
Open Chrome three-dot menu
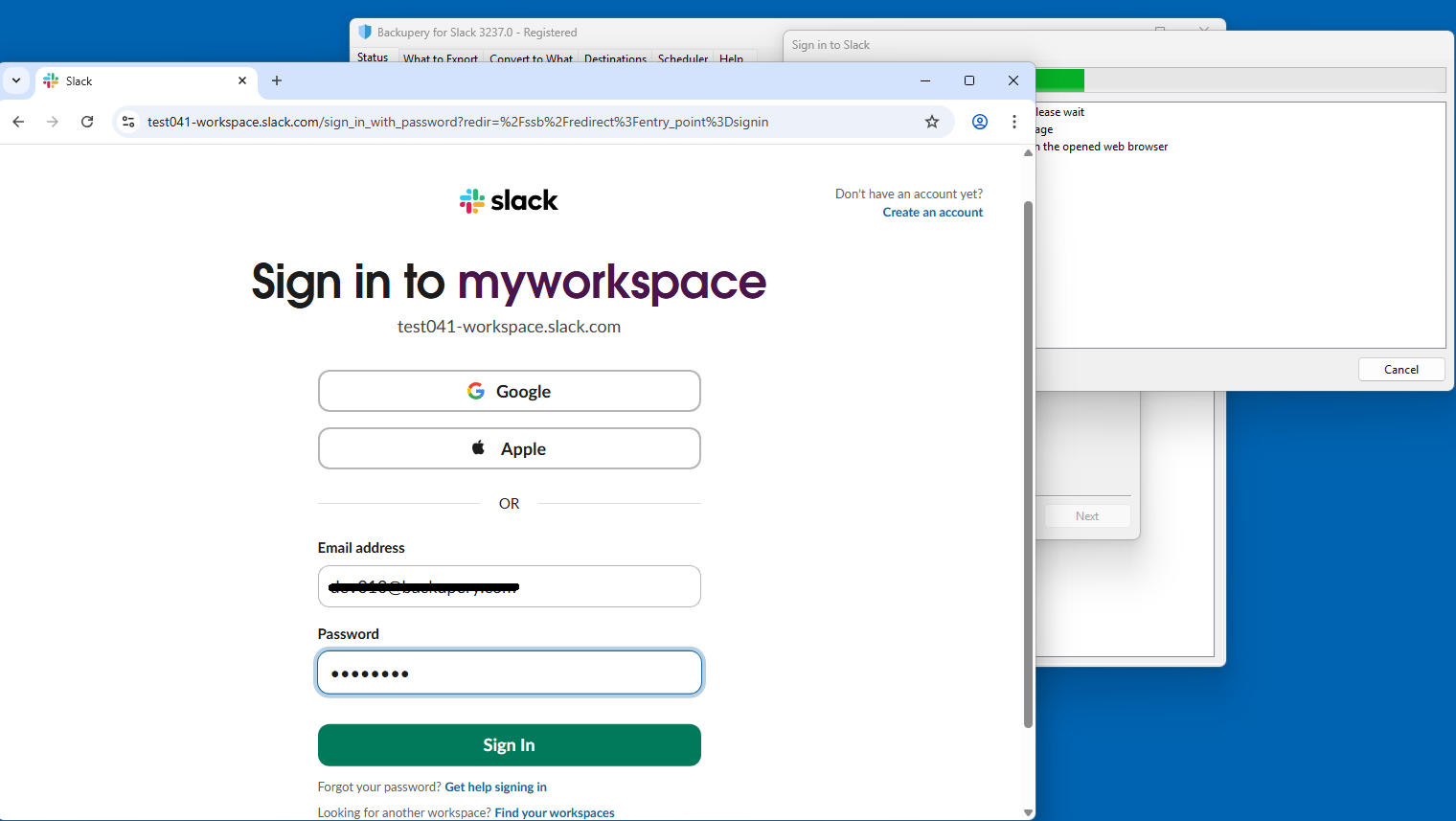pos(1014,122)
